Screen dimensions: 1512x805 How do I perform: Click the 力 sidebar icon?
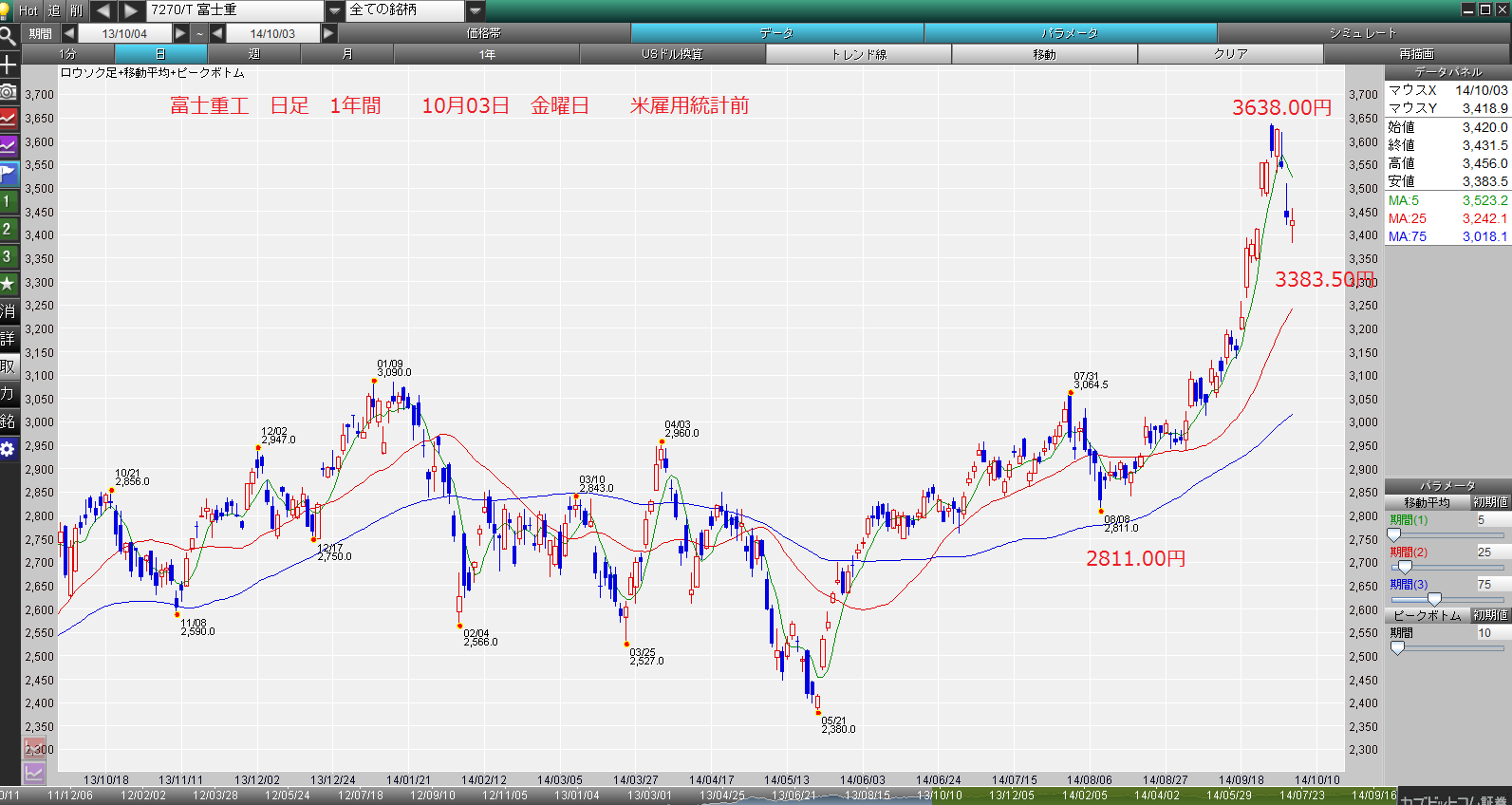pos(9,394)
